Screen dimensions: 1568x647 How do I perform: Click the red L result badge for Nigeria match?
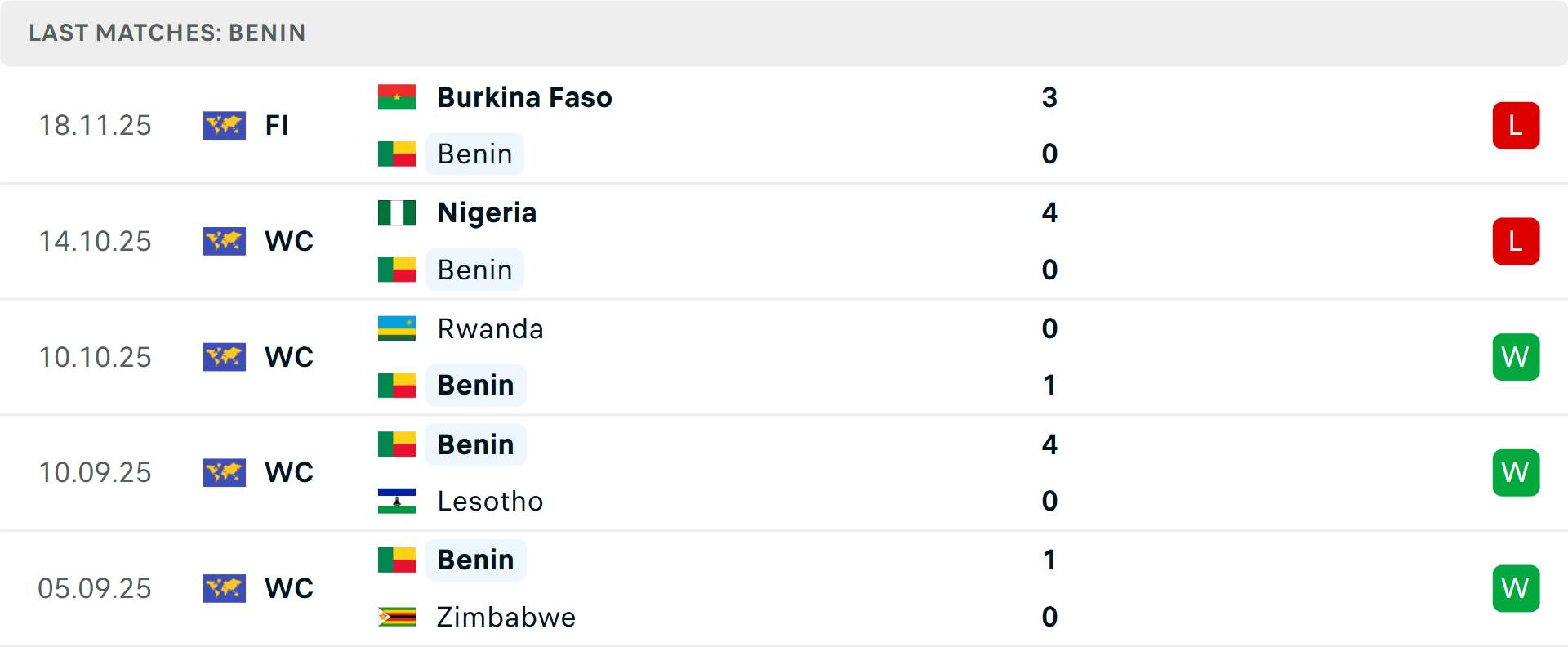click(x=1516, y=242)
